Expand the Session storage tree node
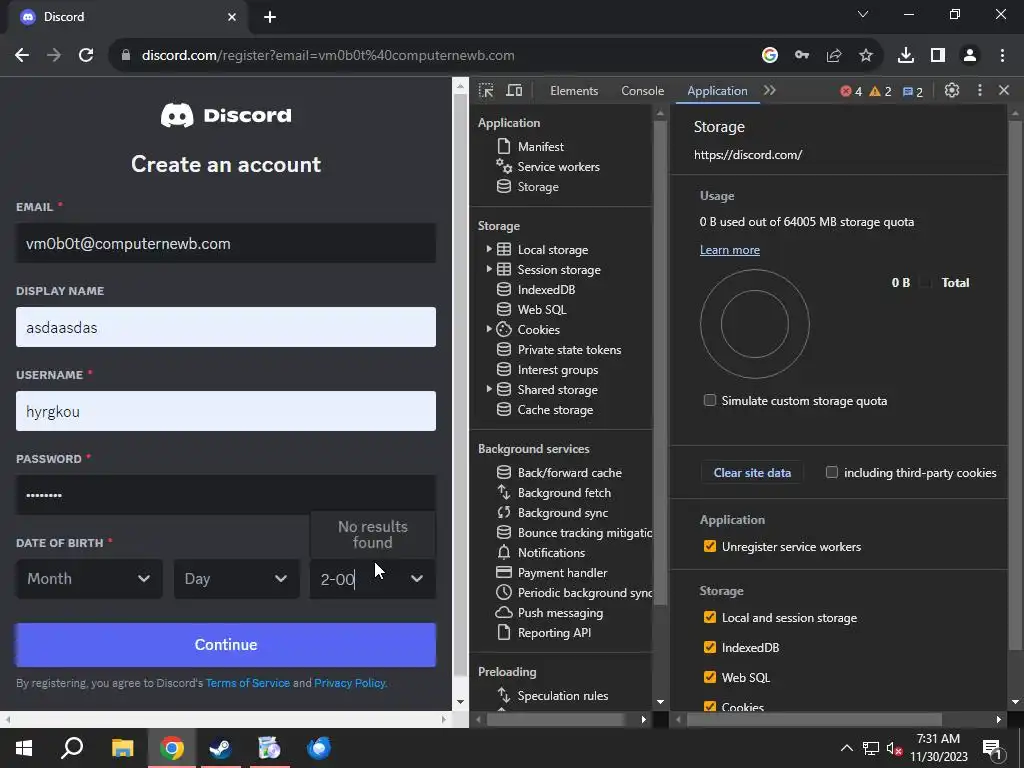The width and height of the screenshot is (1024, 768). click(x=488, y=269)
